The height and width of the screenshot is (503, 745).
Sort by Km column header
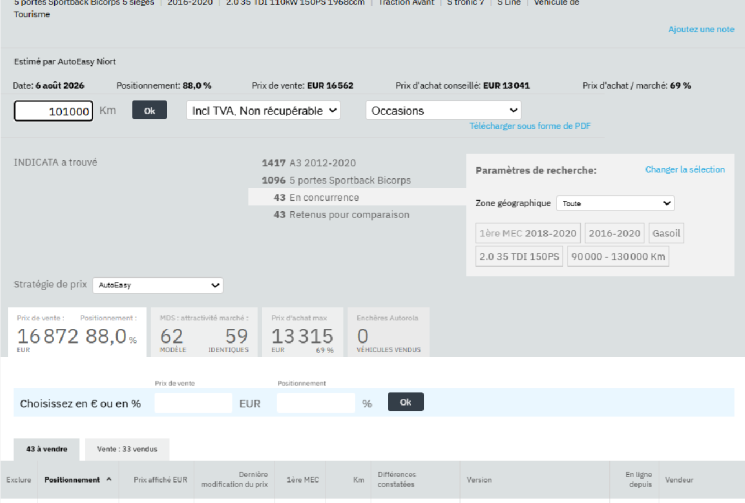[x=359, y=480]
